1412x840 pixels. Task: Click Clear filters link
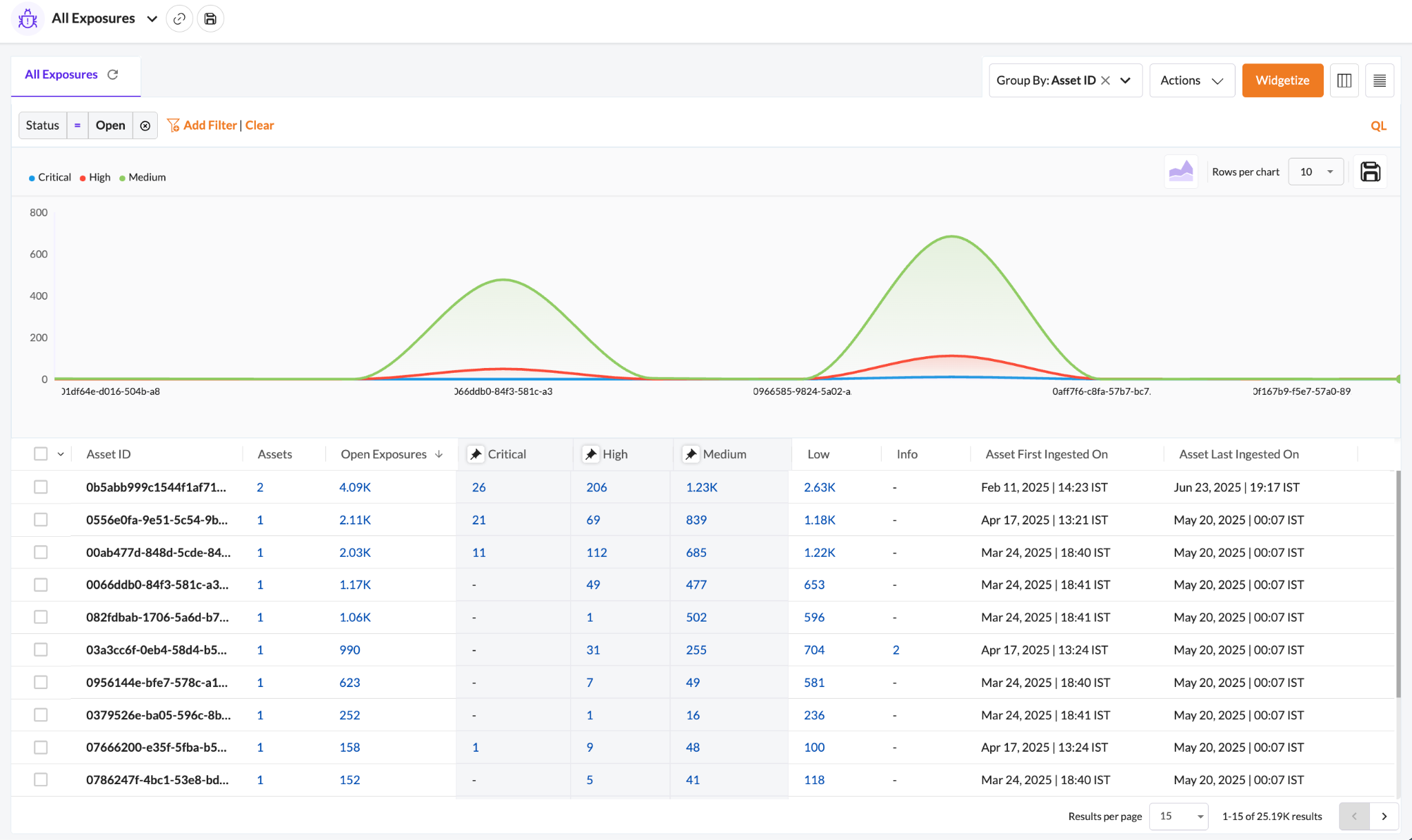click(x=259, y=125)
